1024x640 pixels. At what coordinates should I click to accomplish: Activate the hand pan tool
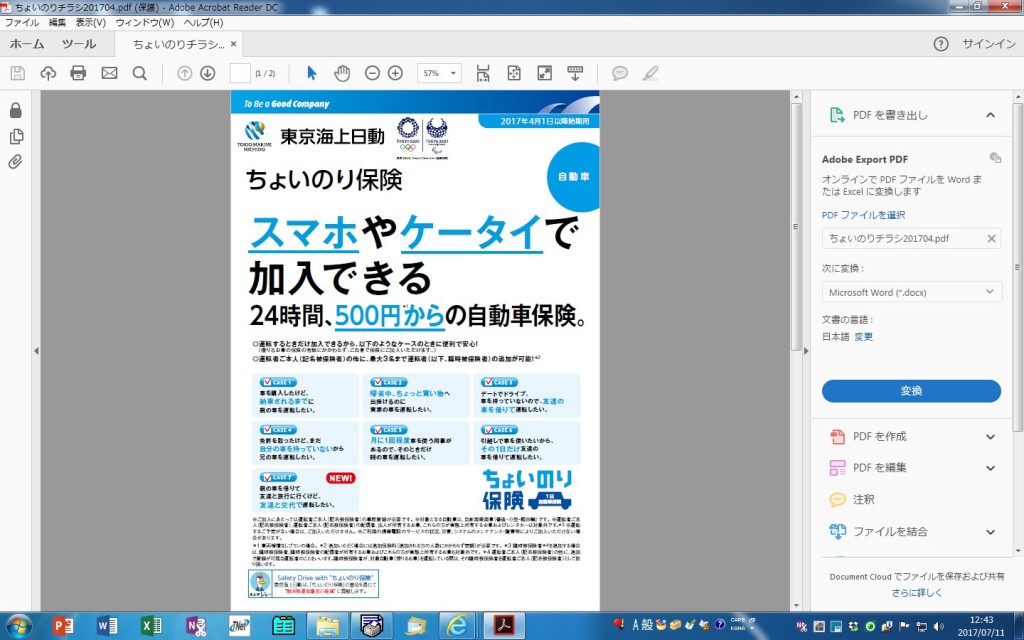pyautogui.click(x=342, y=73)
